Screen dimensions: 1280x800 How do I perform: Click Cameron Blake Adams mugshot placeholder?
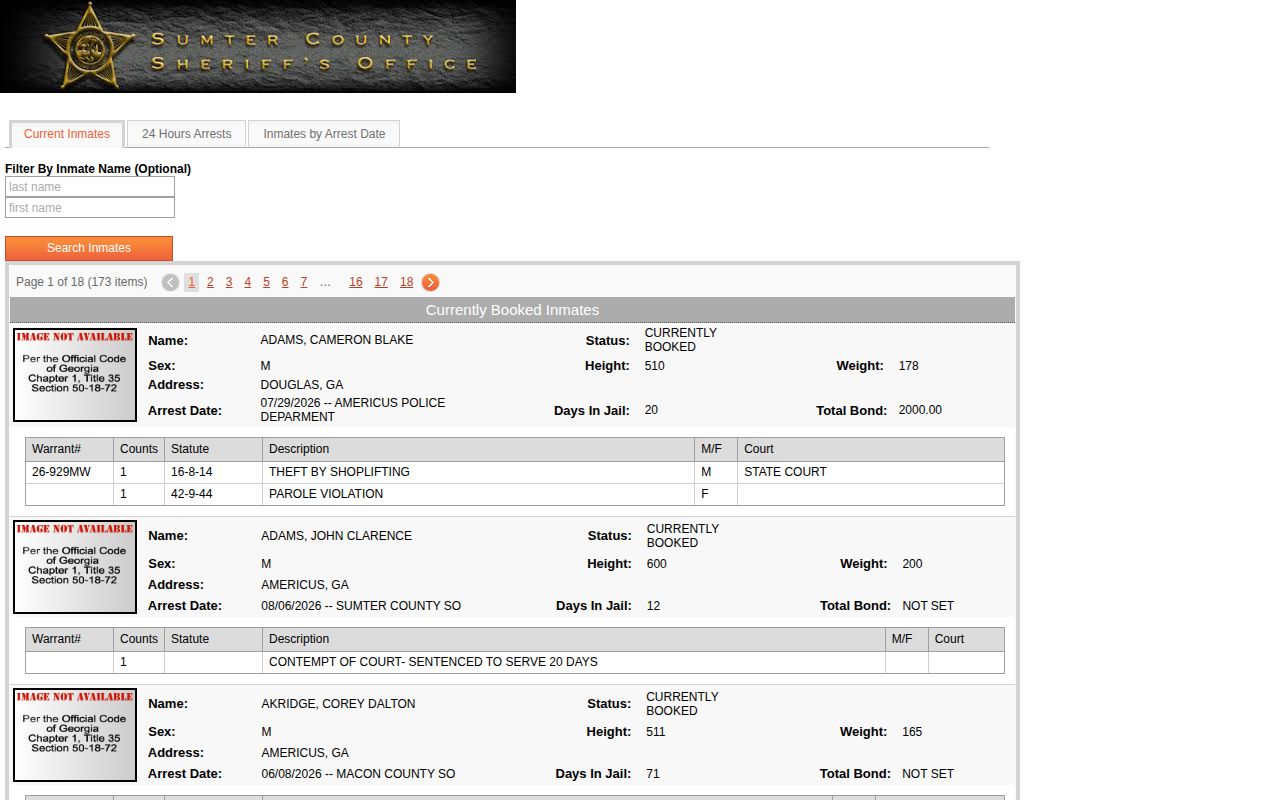(x=75, y=375)
